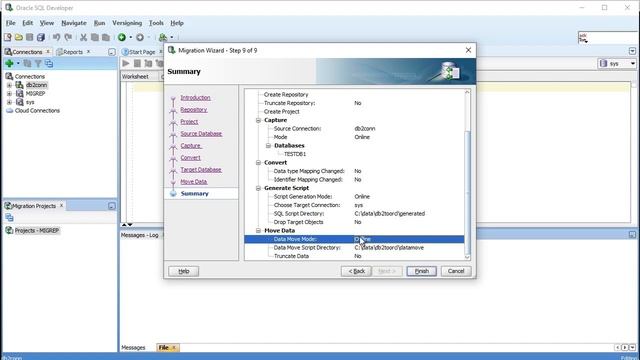Click the Paste toolbar icon
Screen dimensions: 640x360
(x=106, y=38)
